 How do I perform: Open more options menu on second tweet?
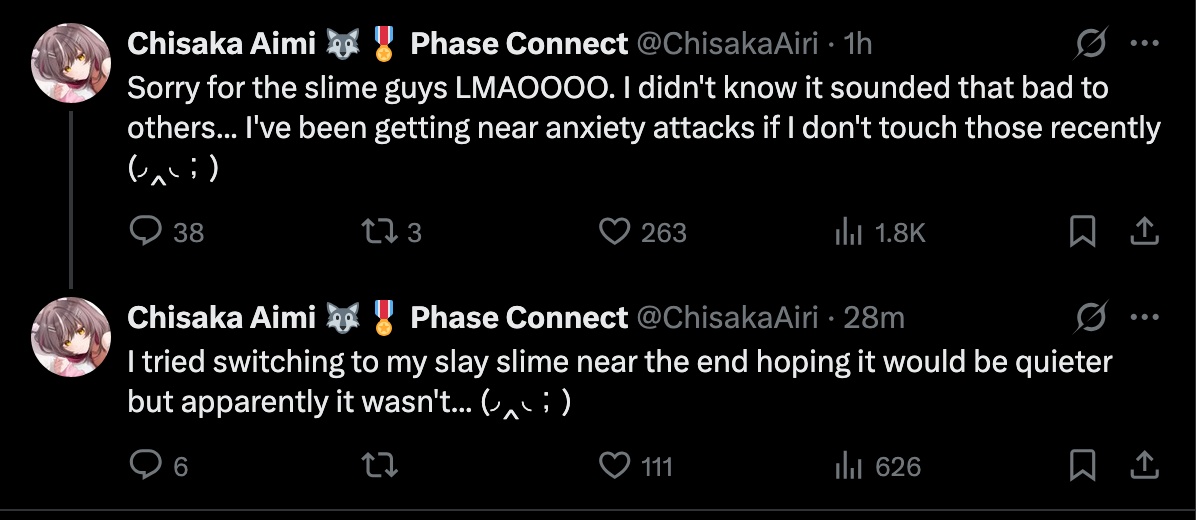tap(1144, 318)
